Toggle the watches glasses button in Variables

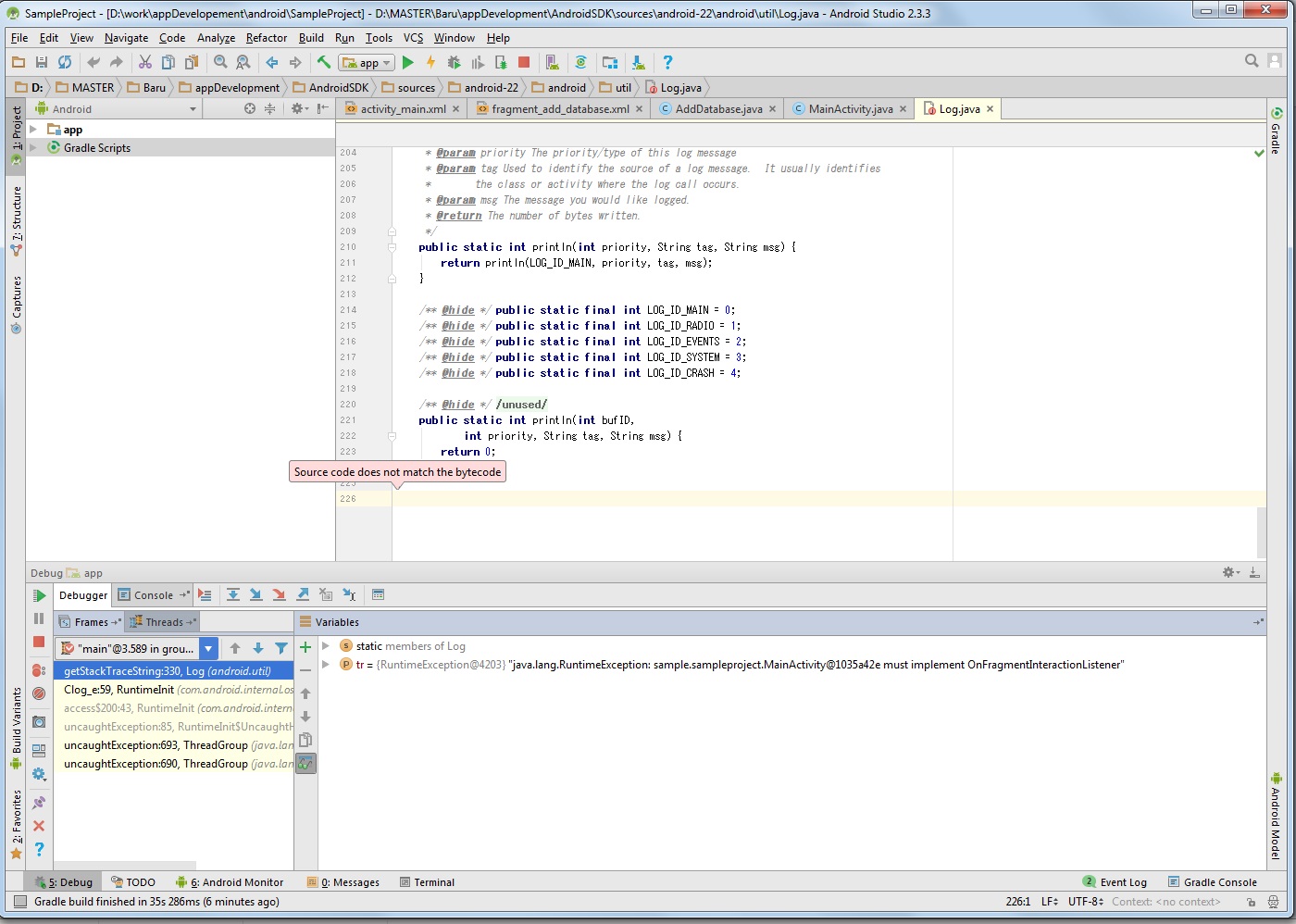305,764
